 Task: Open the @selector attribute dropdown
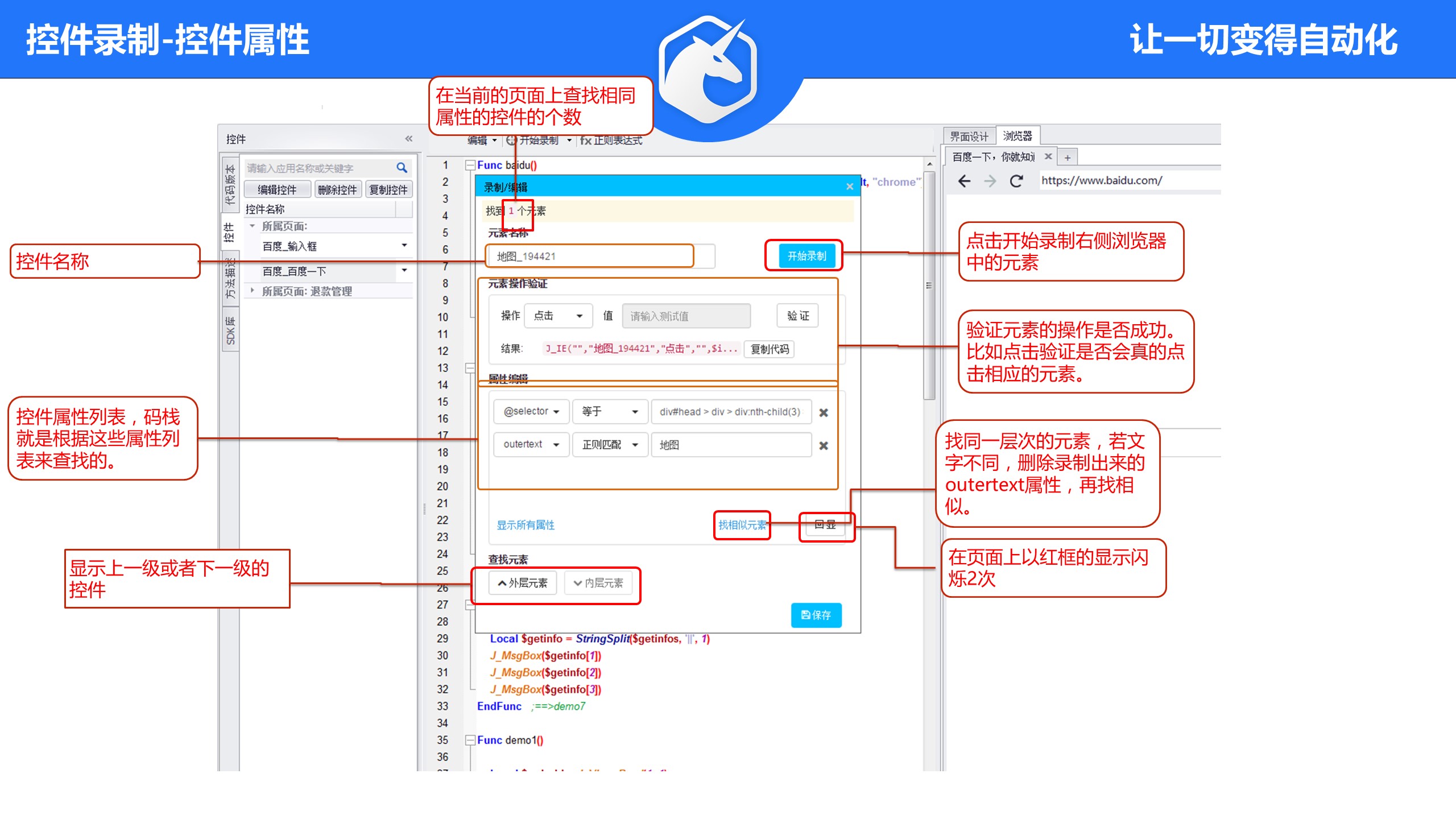531,411
